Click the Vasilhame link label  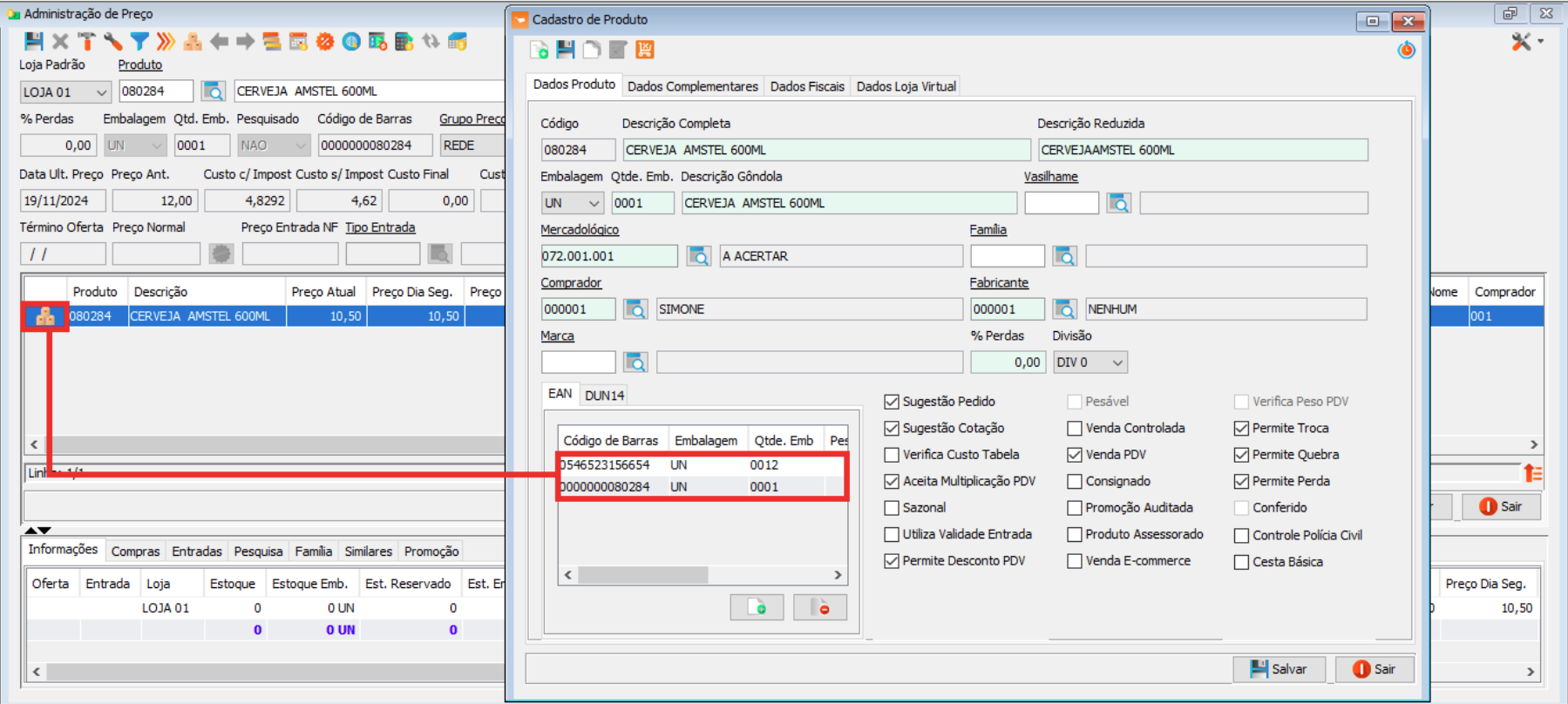1050,176
